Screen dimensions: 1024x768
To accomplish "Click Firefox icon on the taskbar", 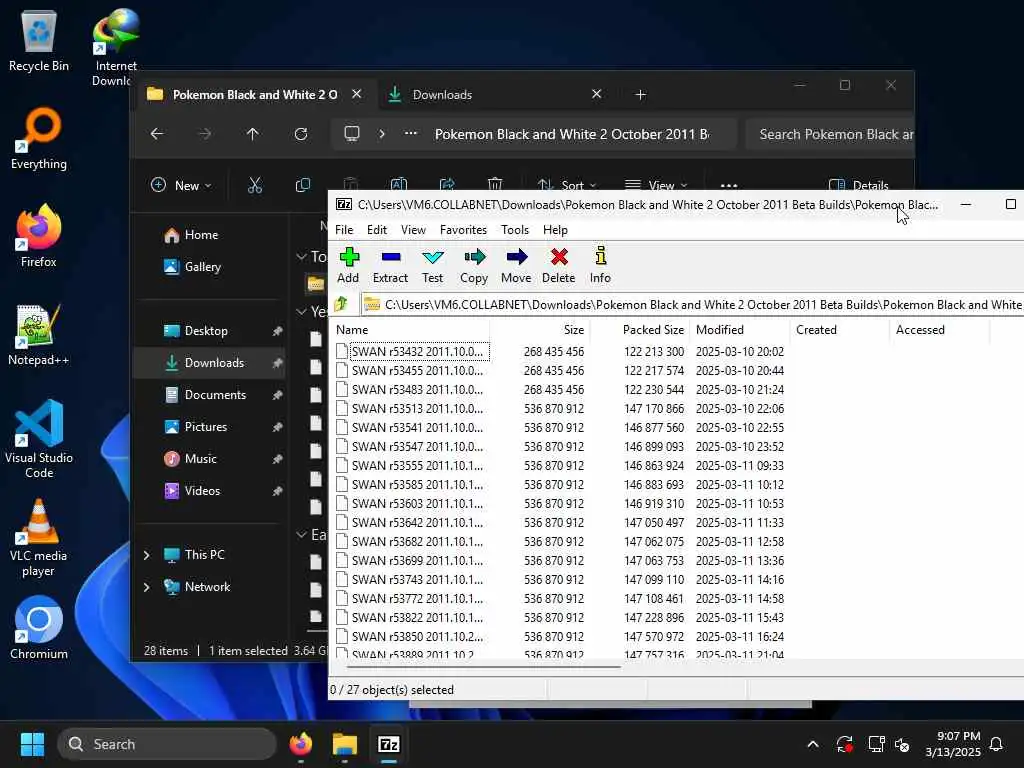I will tap(300, 744).
